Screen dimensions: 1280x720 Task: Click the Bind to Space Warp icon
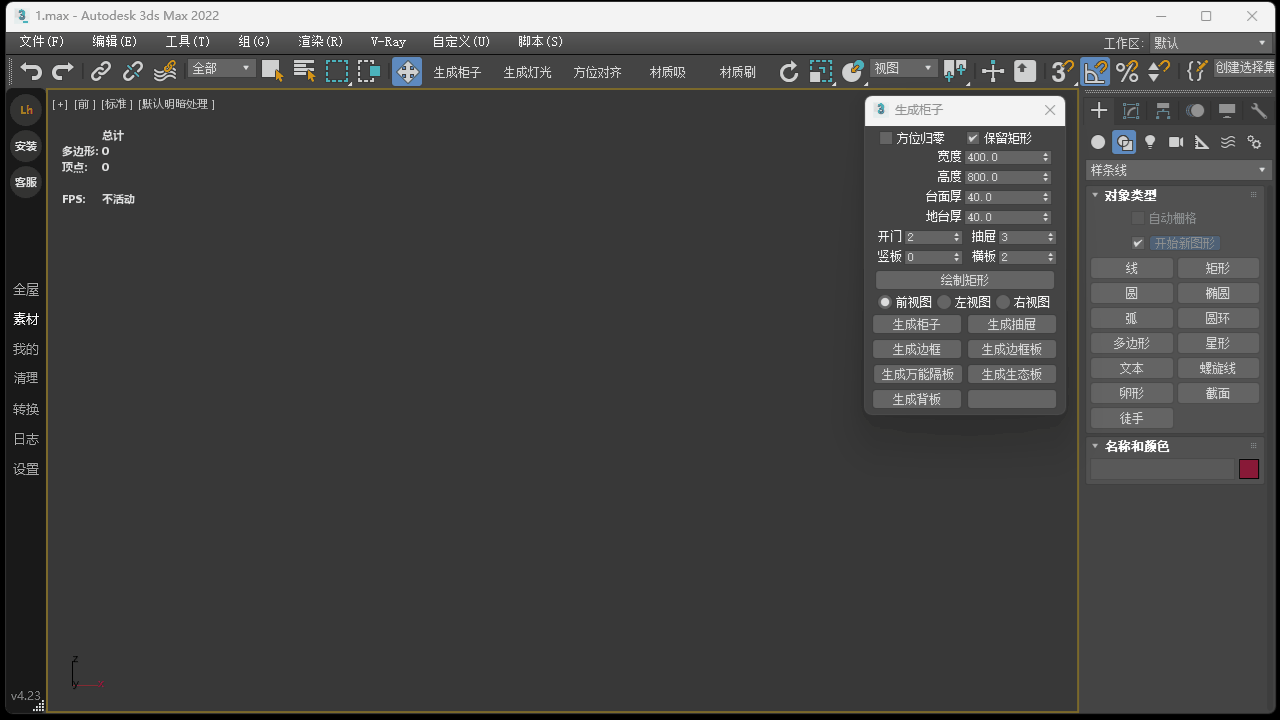pyautogui.click(x=165, y=71)
